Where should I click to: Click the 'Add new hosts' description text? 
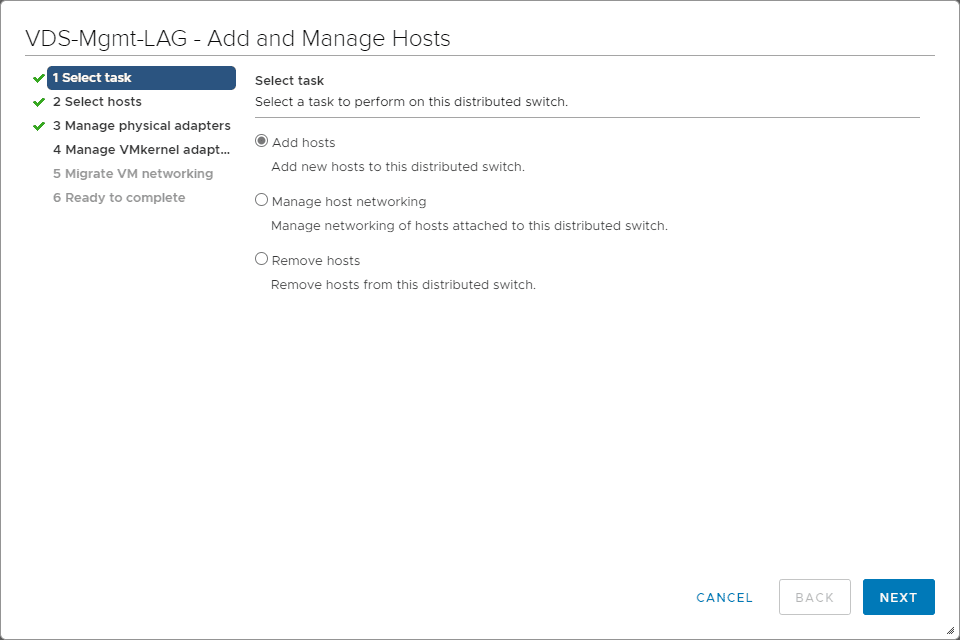coord(398,167)
